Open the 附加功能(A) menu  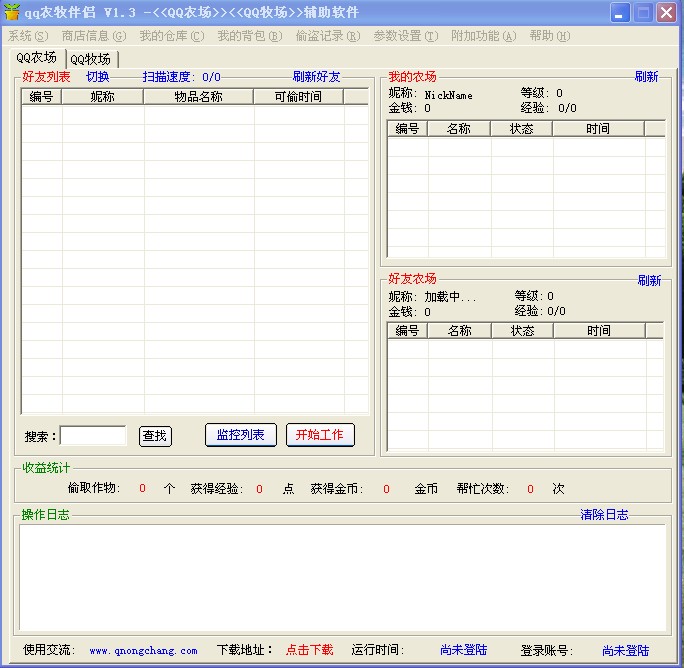click(x=484, y=36)
